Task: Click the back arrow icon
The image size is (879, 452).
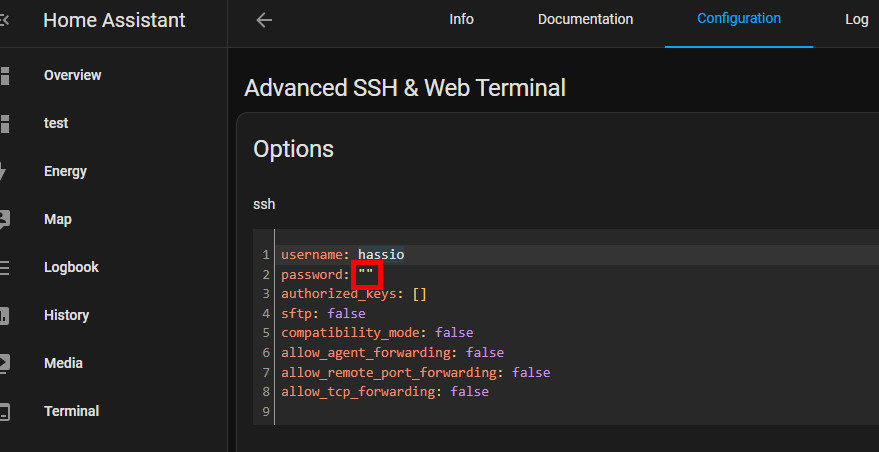Action: [264, 20]
